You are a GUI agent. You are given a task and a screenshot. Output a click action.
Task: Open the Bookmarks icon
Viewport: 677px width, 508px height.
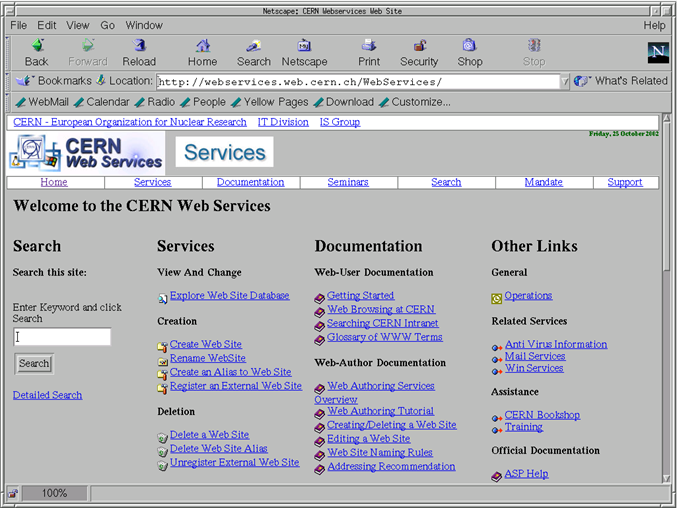tap(24, 80)
